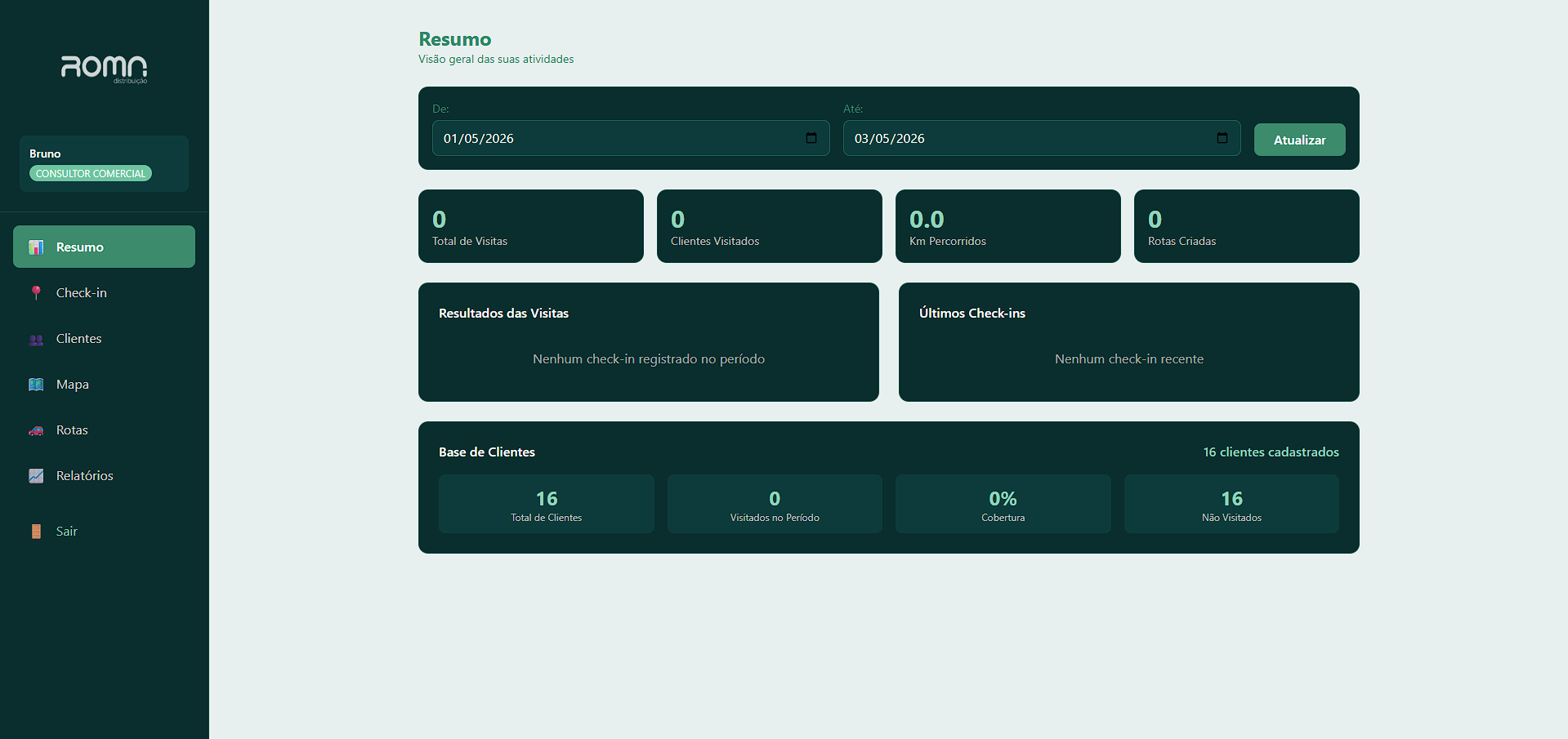
Task: Click 'Nenhum check-in registrado no período' text
Action: (649, 358)
